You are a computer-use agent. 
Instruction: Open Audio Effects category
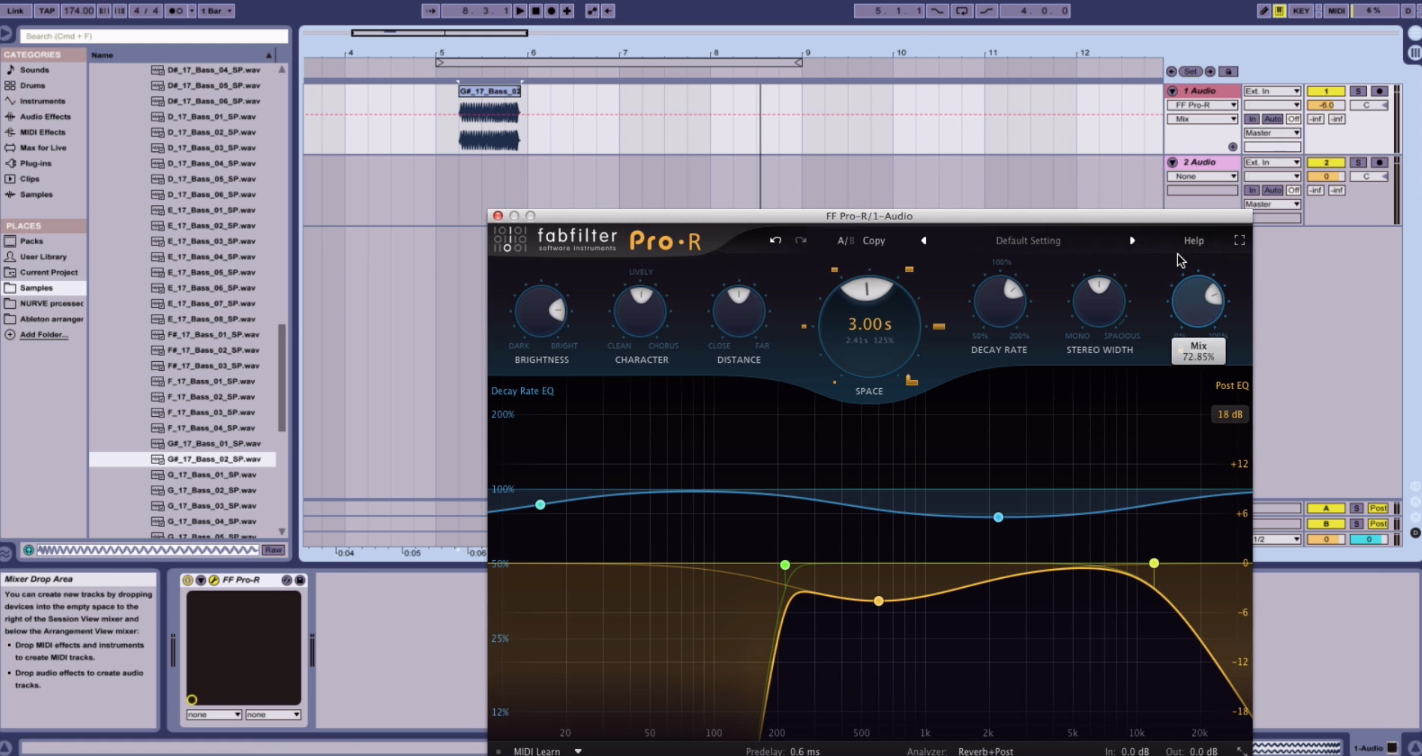45,117
